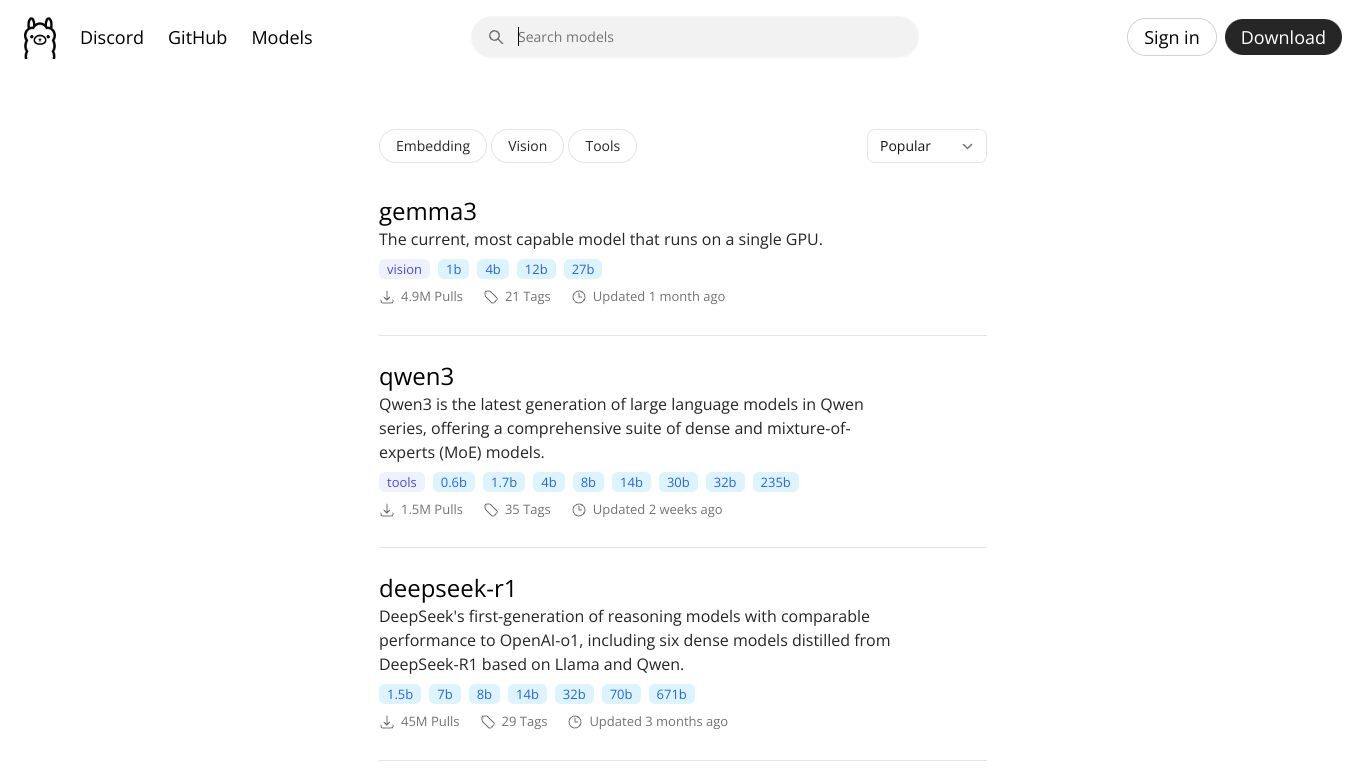1366x768 pixels.
Task: Open the deepseek-r1 model page
Action: (x=448, y=588)
